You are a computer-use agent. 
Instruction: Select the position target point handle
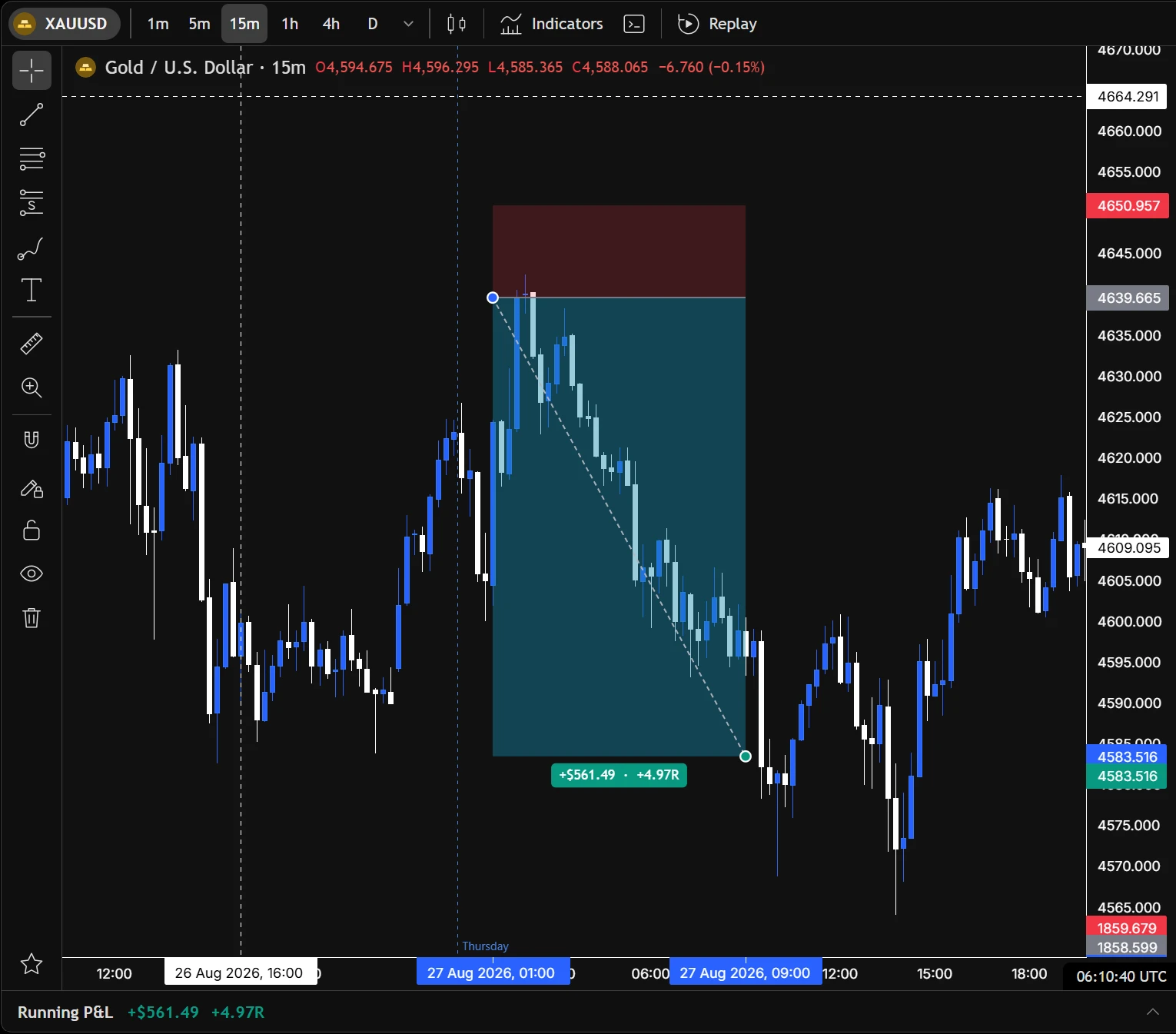[x=746, y=756]
